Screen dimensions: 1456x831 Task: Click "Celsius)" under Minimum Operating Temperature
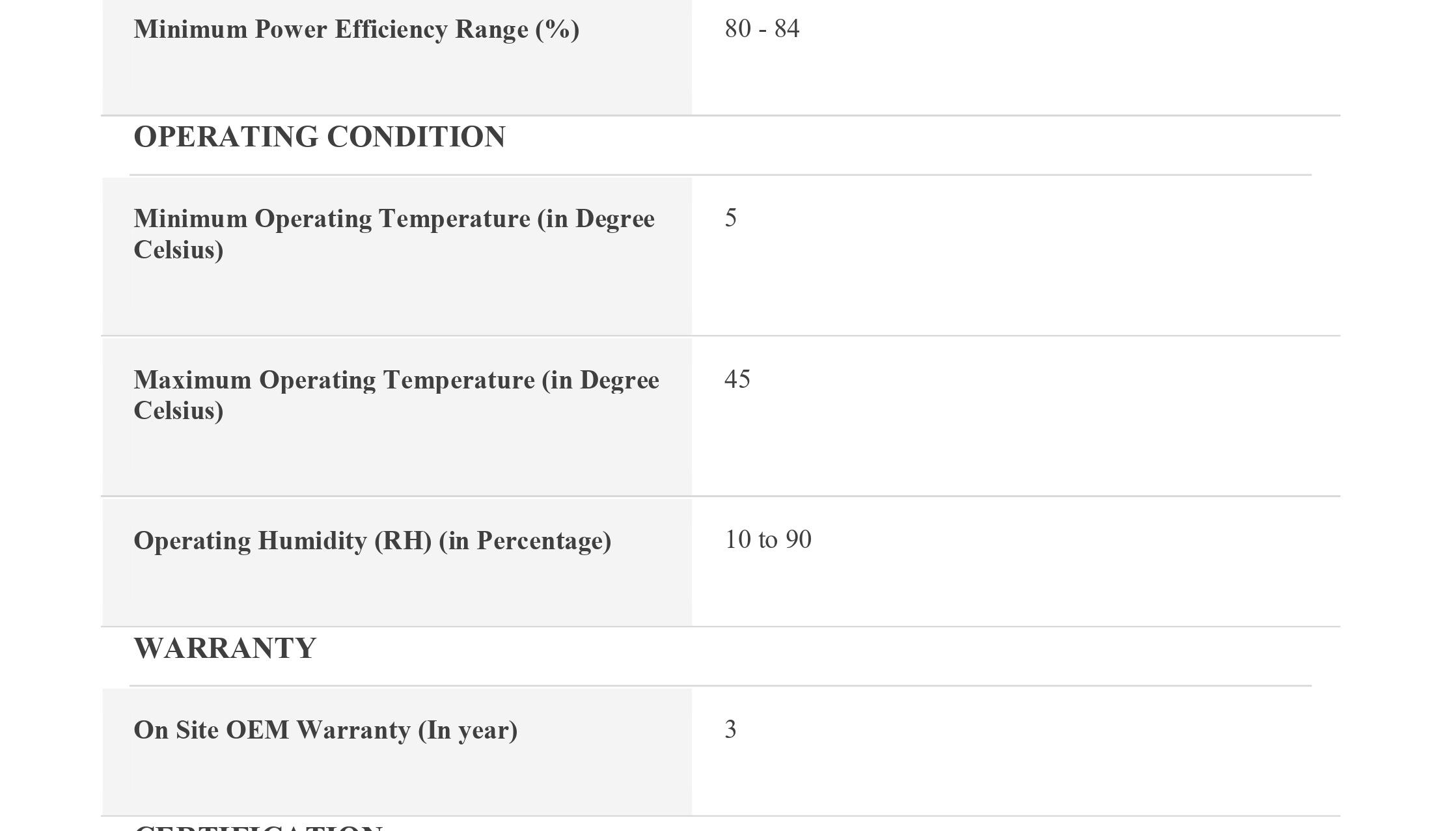[x=178, y=251]
